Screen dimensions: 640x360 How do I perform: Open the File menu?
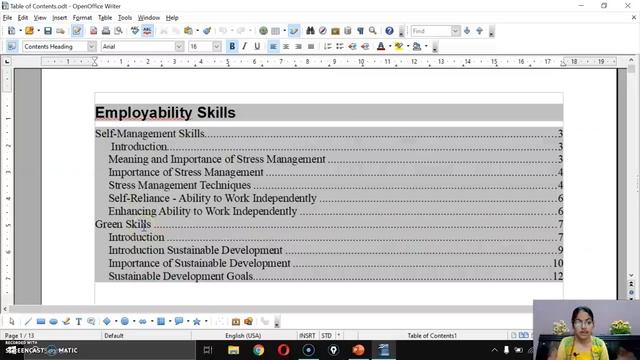click(7, 18)
